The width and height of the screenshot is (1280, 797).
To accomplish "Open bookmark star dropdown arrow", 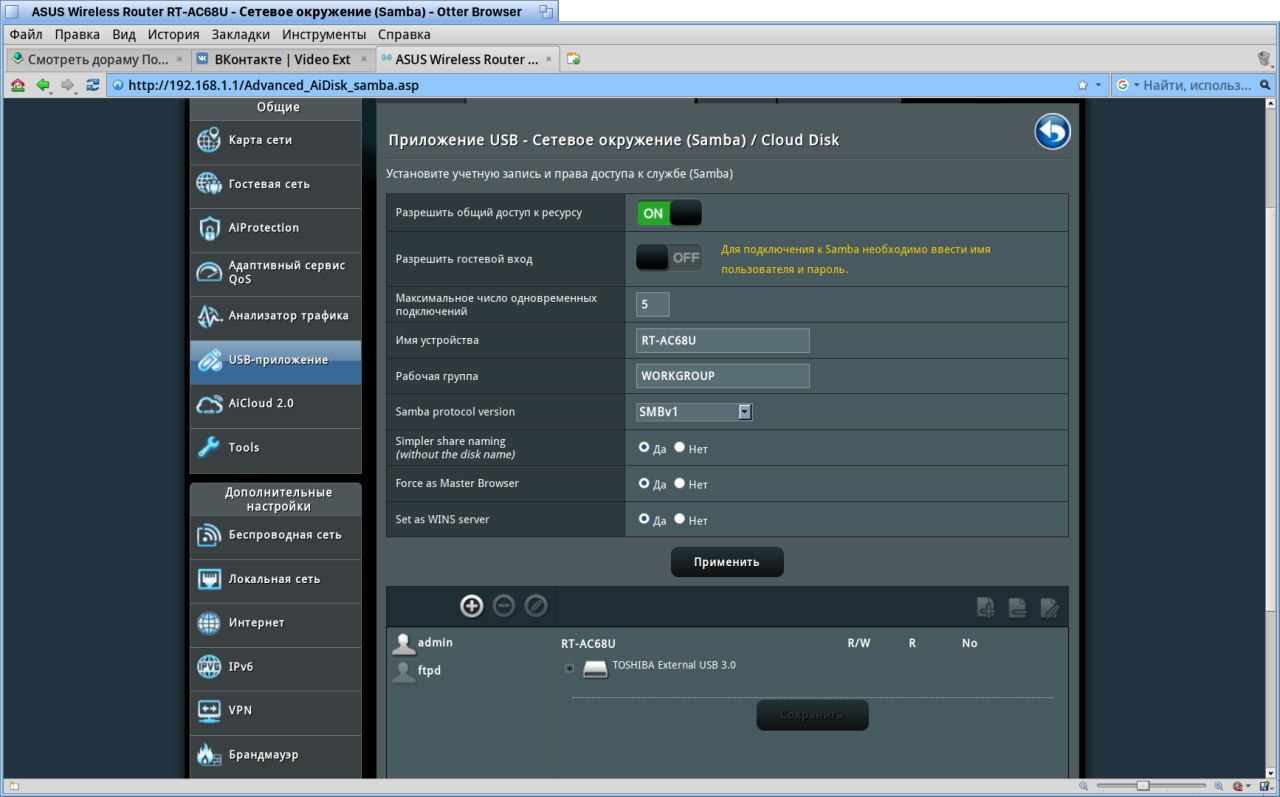I will tap(1099, 86).
